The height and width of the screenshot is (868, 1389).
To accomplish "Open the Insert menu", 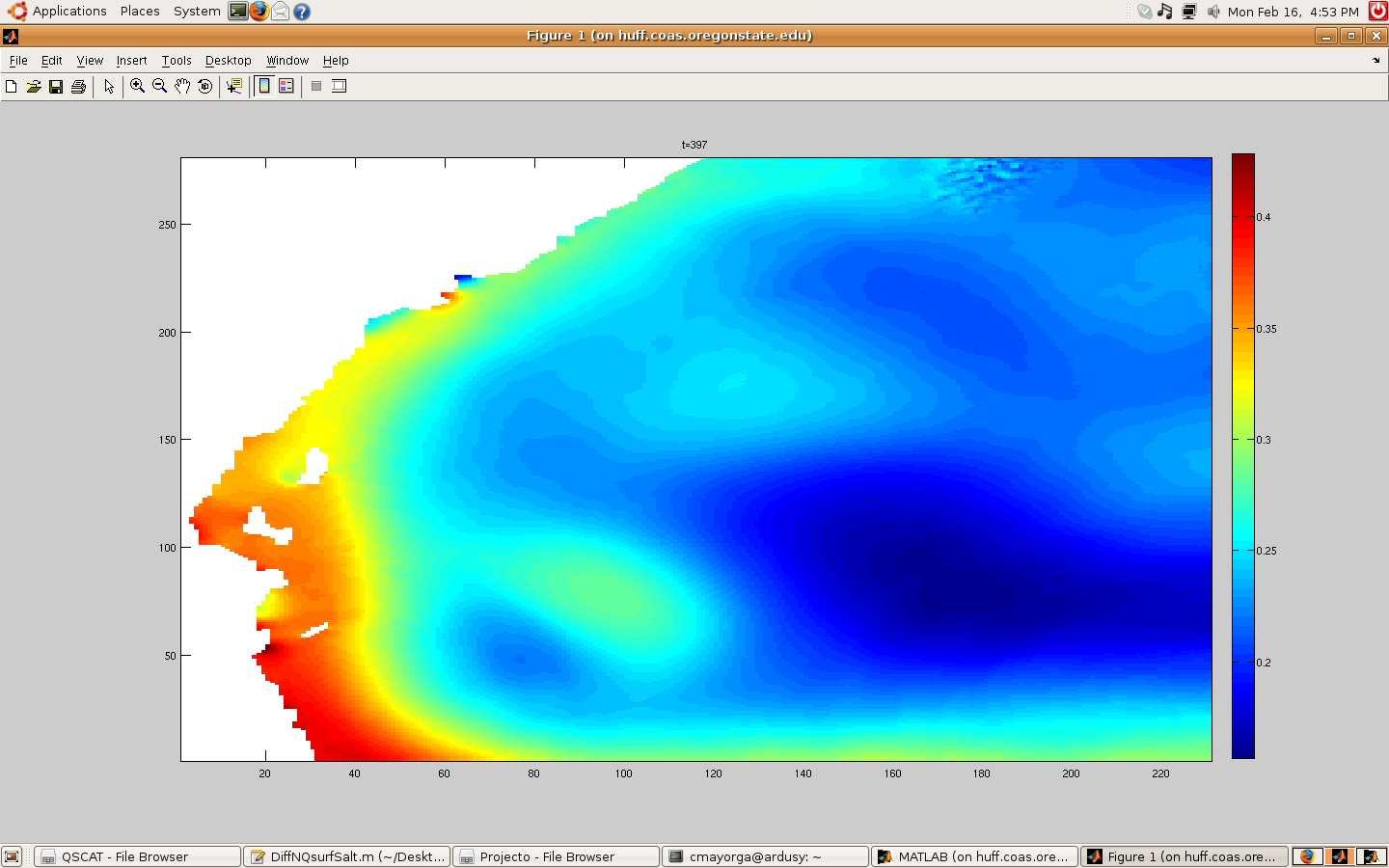I will click(132, 61).
